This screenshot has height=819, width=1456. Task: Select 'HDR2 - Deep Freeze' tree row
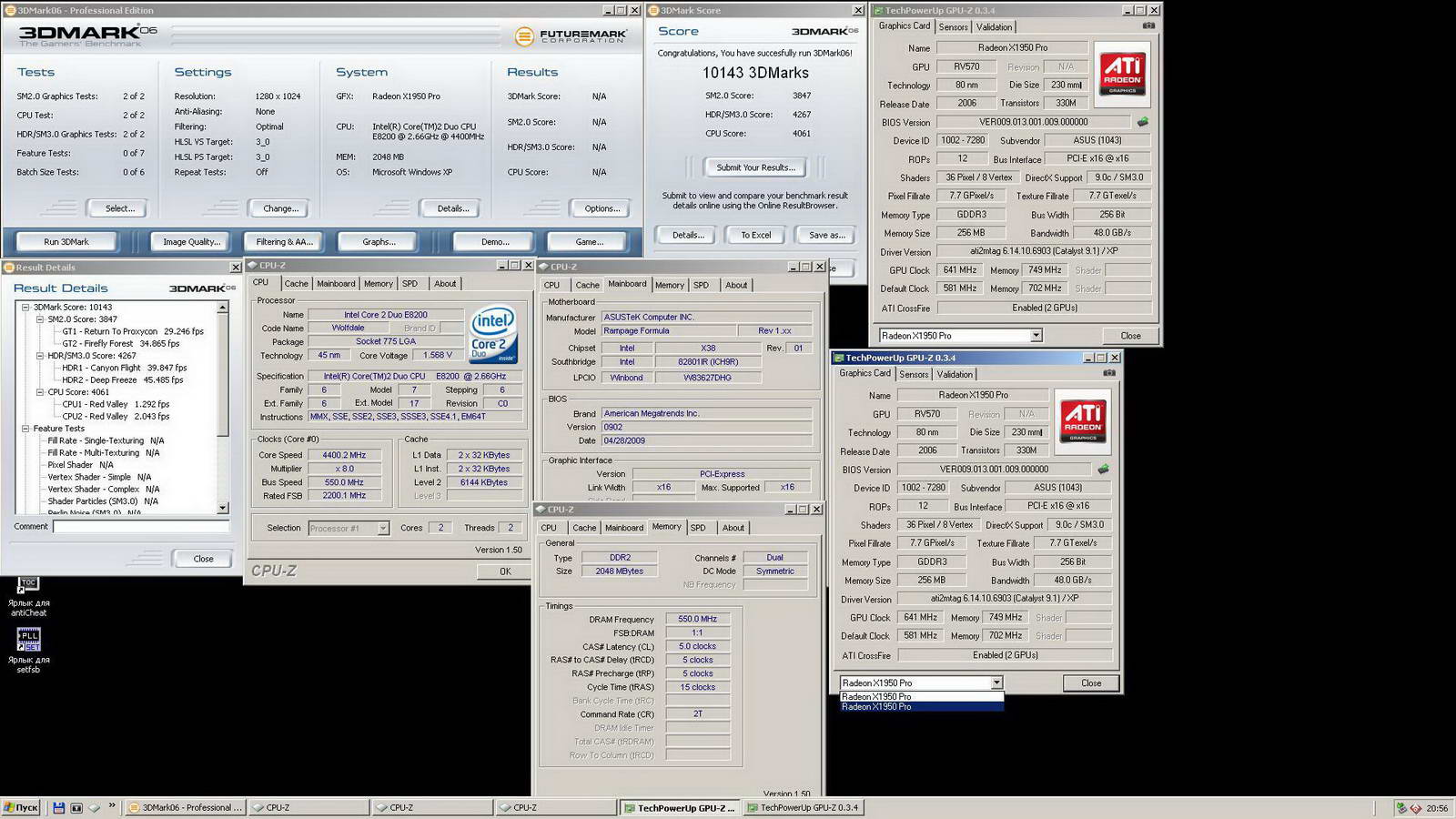click(123, 379)
